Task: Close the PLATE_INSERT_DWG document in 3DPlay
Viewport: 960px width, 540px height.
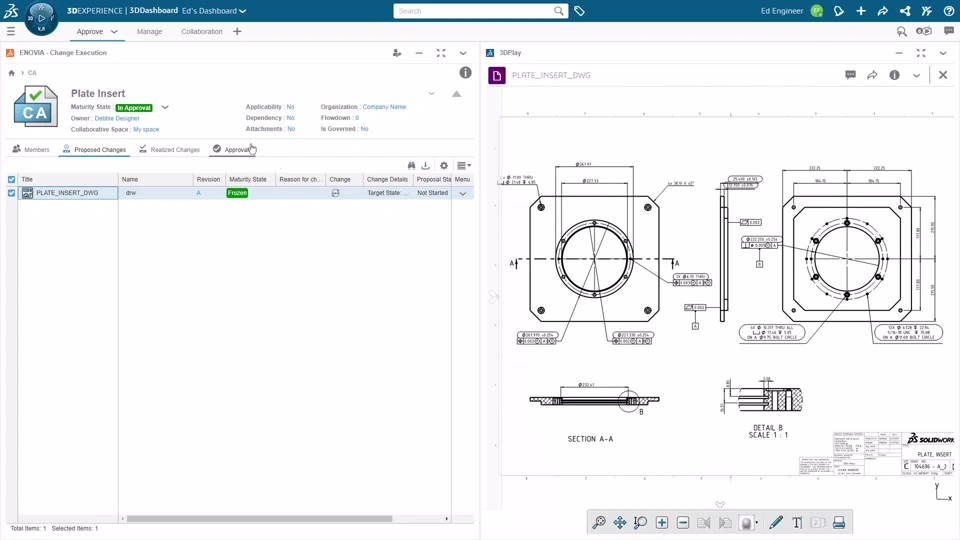Action: pos(943,75)
